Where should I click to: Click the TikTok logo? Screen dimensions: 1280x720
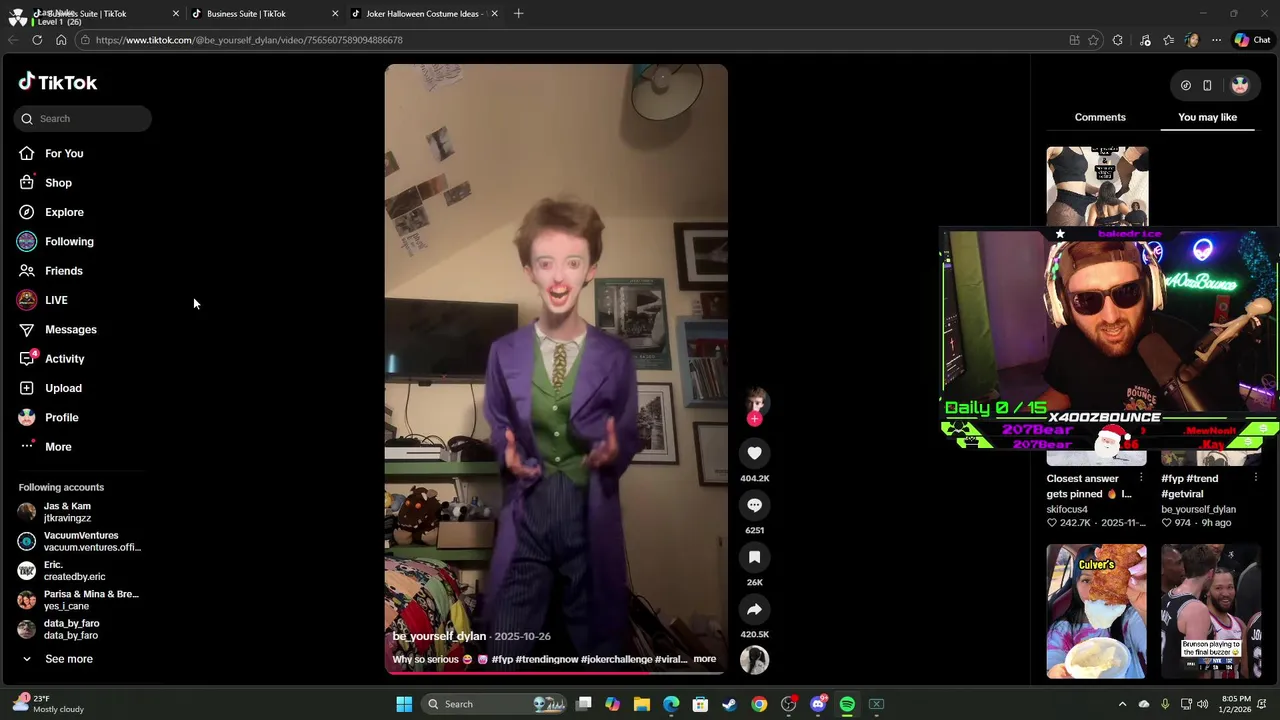58,82
